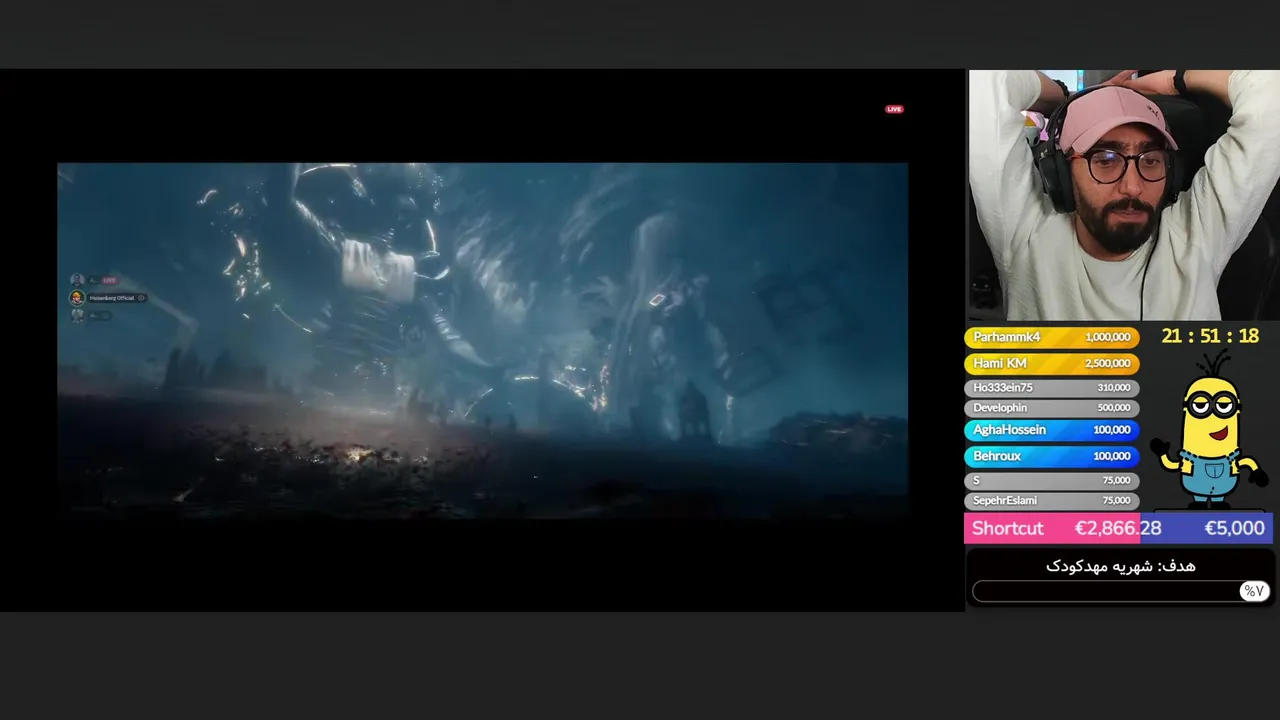Click the goal progress bar

1120,591
